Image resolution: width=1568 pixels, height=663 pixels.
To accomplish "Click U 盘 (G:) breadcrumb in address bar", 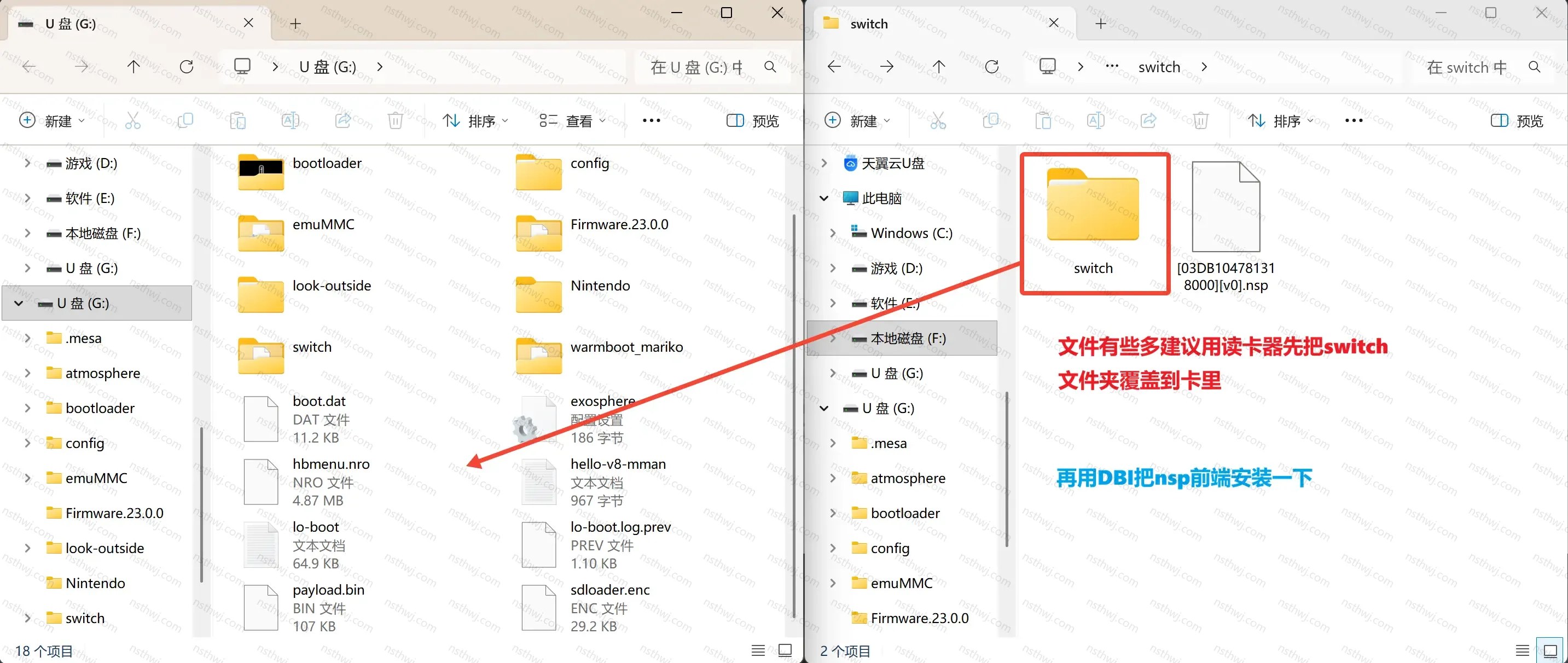I will 328,66.
